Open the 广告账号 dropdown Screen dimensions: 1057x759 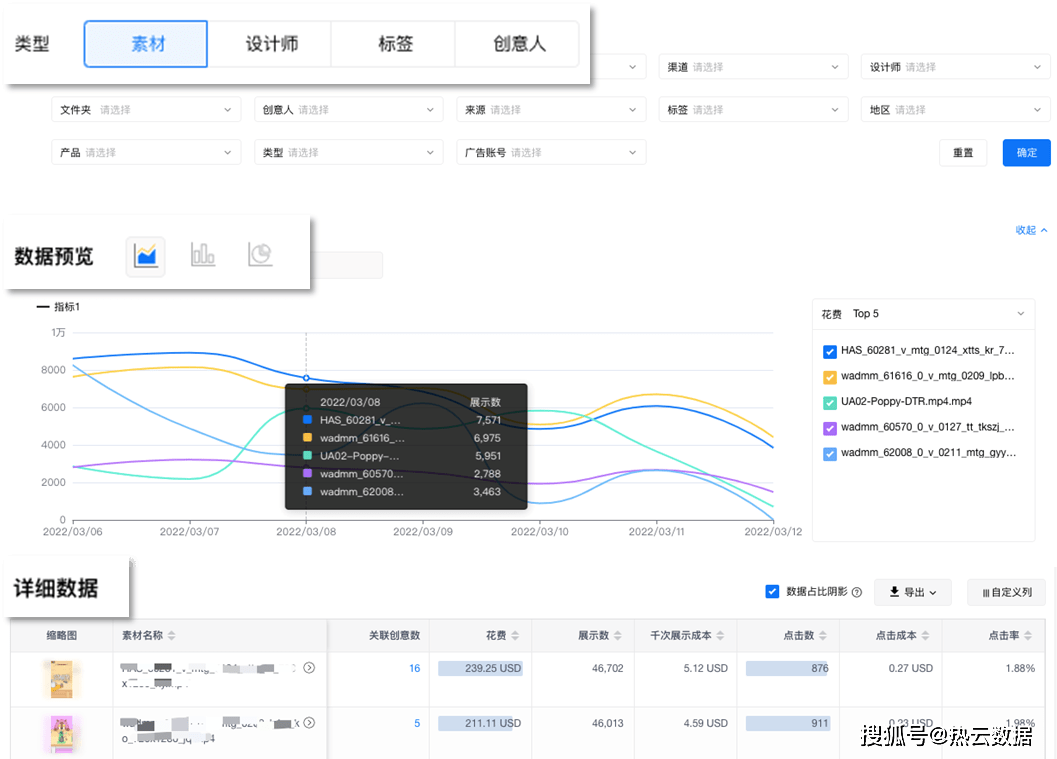(551, 152)
